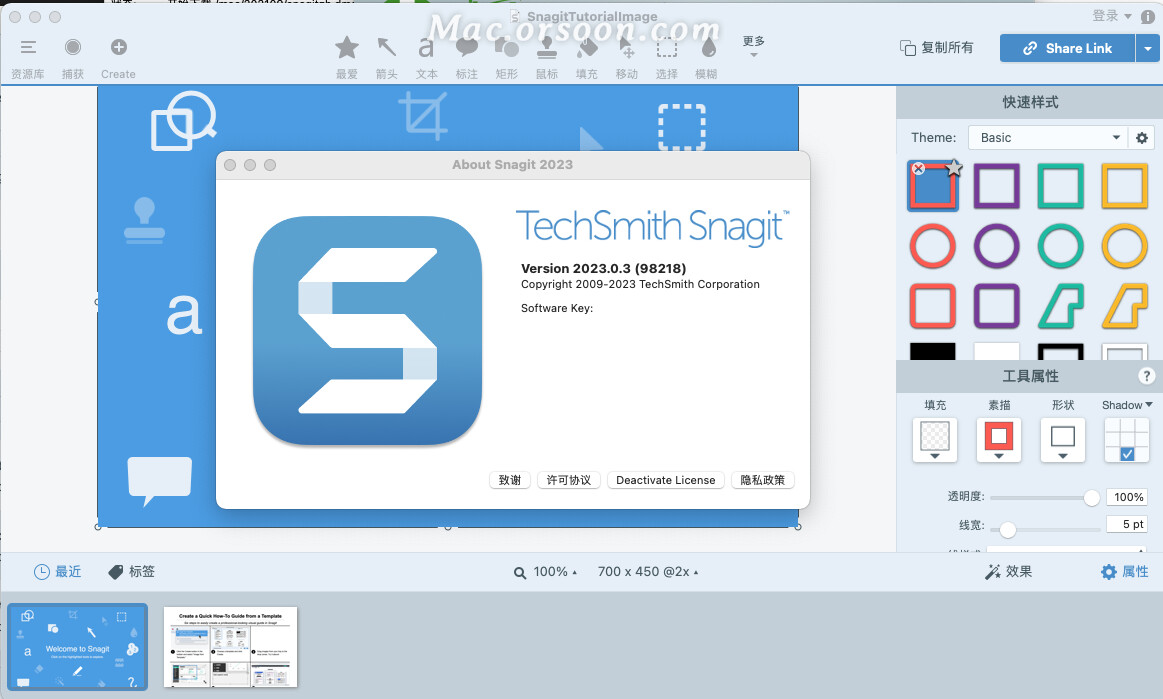This screenshot has width=1163, height=699.
Task: Click the Privacy Policy button in About dialog
Action: point(762,480)
